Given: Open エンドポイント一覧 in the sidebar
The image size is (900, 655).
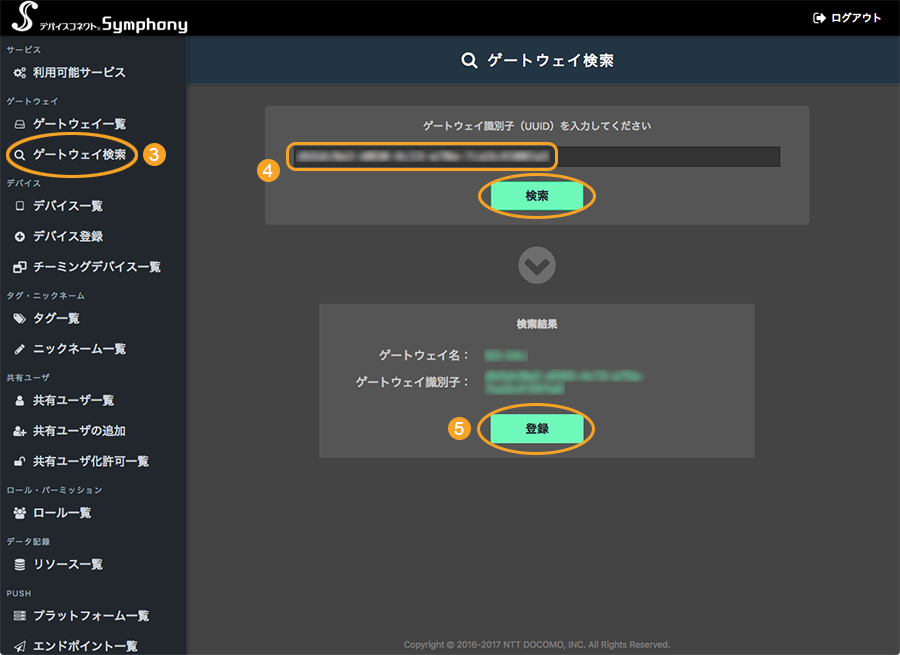Looking at the screenshot, I should tap(85, 646).
